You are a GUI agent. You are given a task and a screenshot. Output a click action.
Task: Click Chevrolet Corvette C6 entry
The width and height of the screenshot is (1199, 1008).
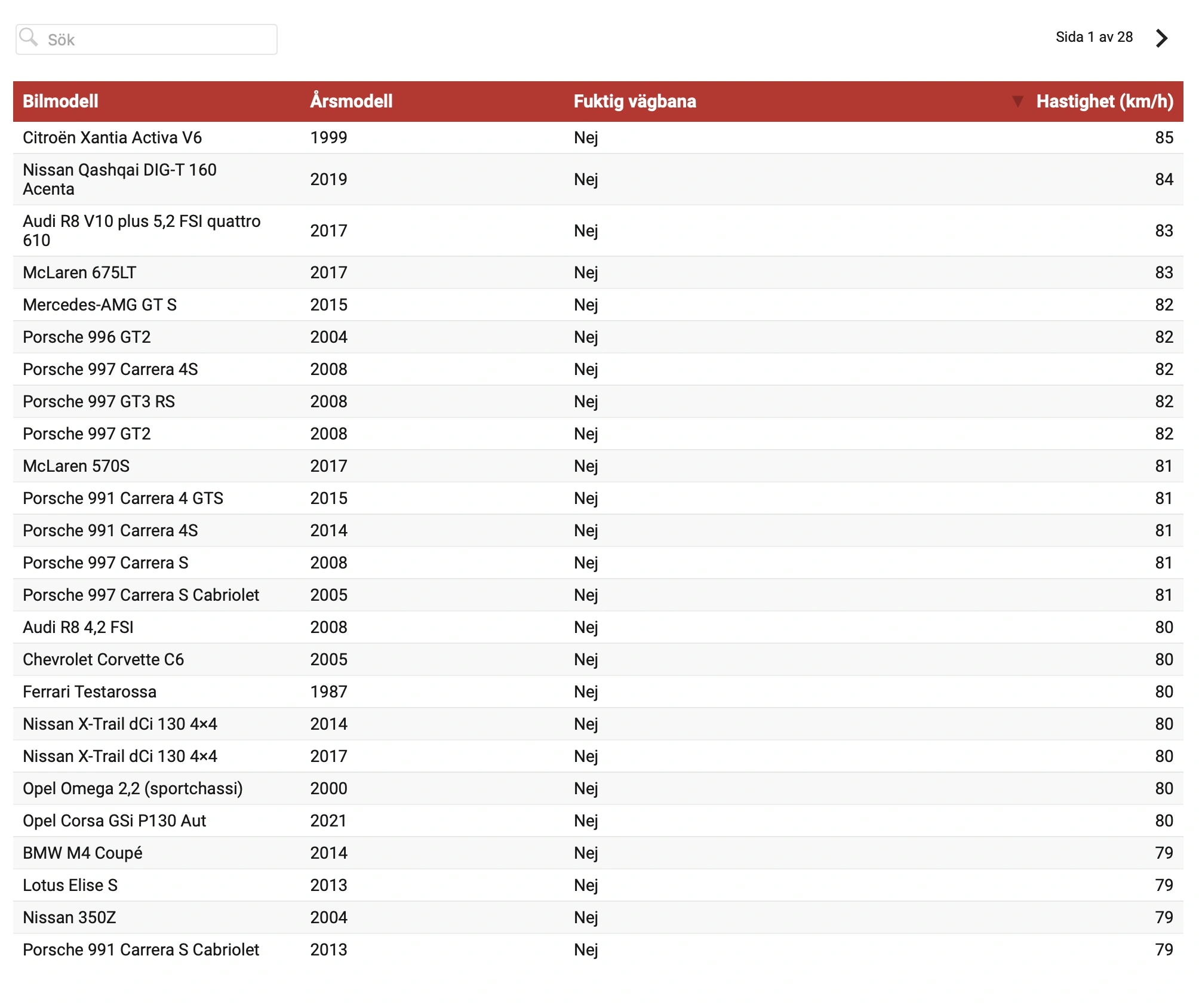pyautogui.click(x=103, y=660)
